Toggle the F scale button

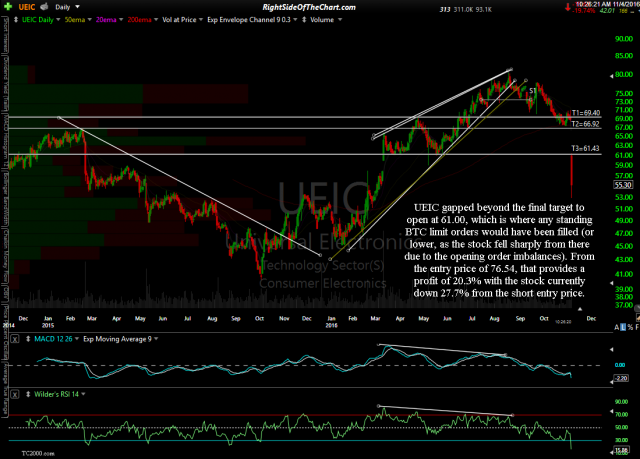click(x=637, y=327)
